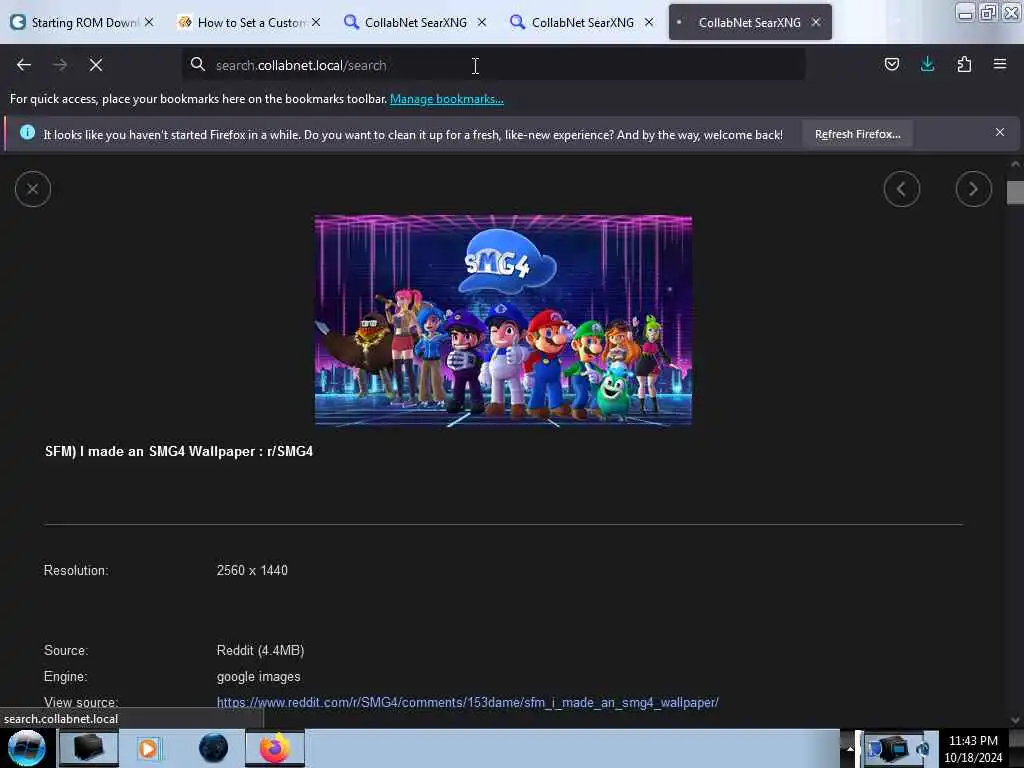Show the previous image result
Image resolution: width=1024 pixels, height=768 pixels.
pyautogui.click(x=902, y=189)
